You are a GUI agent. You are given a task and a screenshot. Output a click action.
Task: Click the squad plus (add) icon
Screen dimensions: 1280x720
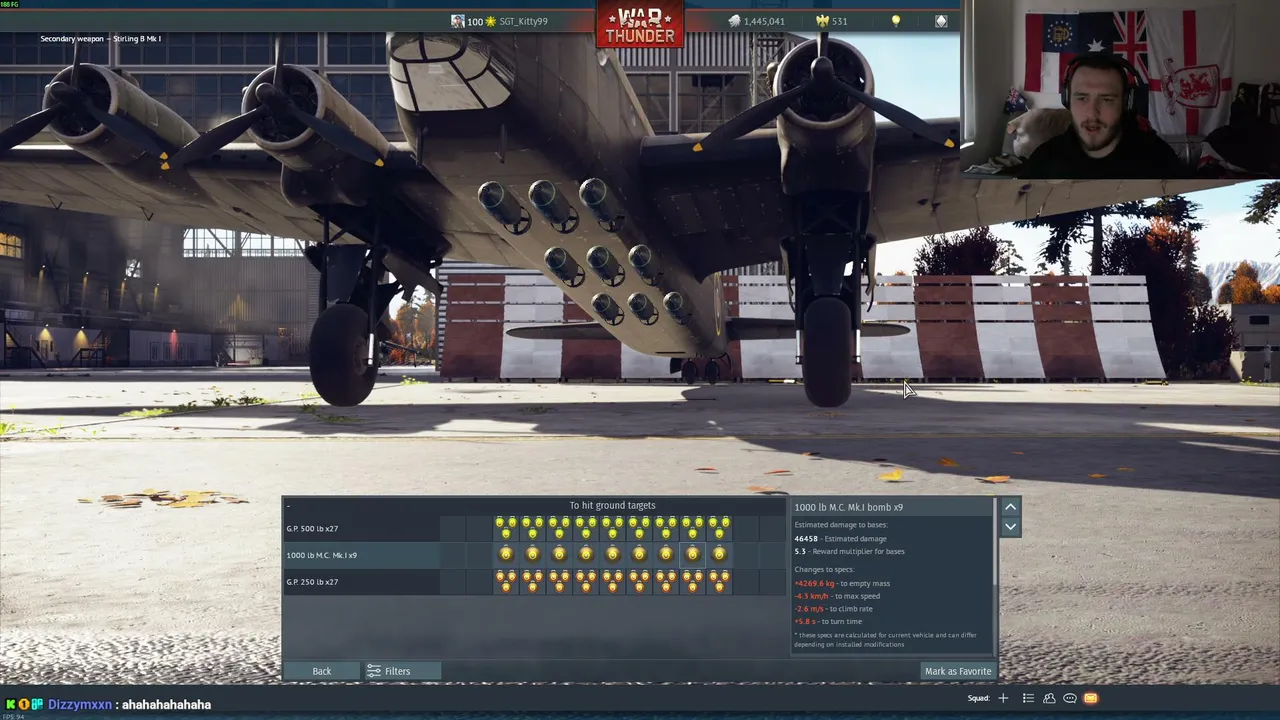[x=1003, y=698]
